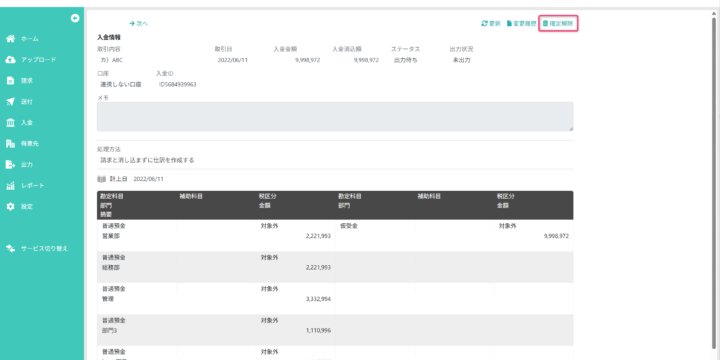
Task: Click the 管理 department cell
Action: click(108, 299)
